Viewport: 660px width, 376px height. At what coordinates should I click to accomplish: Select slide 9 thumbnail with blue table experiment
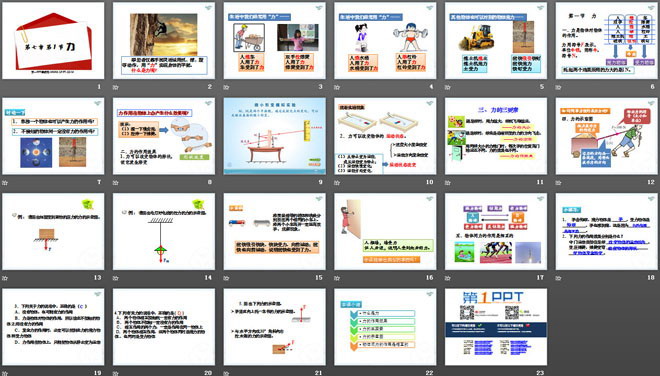point(274,136)
